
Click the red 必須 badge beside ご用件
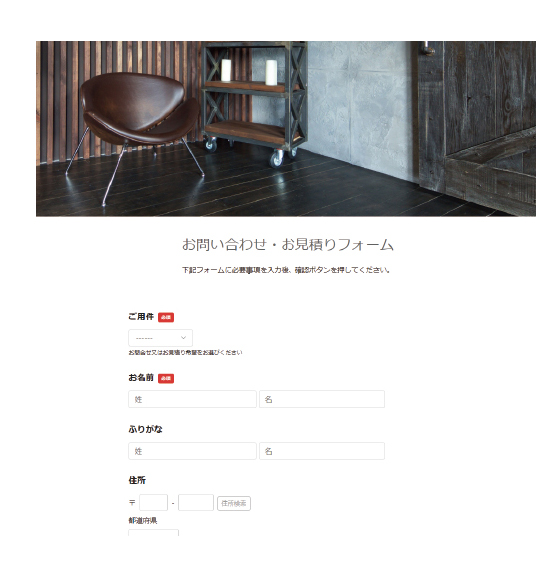166,317
